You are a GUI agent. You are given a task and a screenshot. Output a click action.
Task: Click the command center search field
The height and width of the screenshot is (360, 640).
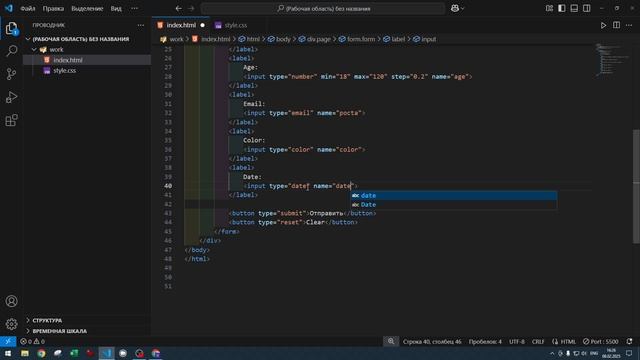click(x=323, y=8)
